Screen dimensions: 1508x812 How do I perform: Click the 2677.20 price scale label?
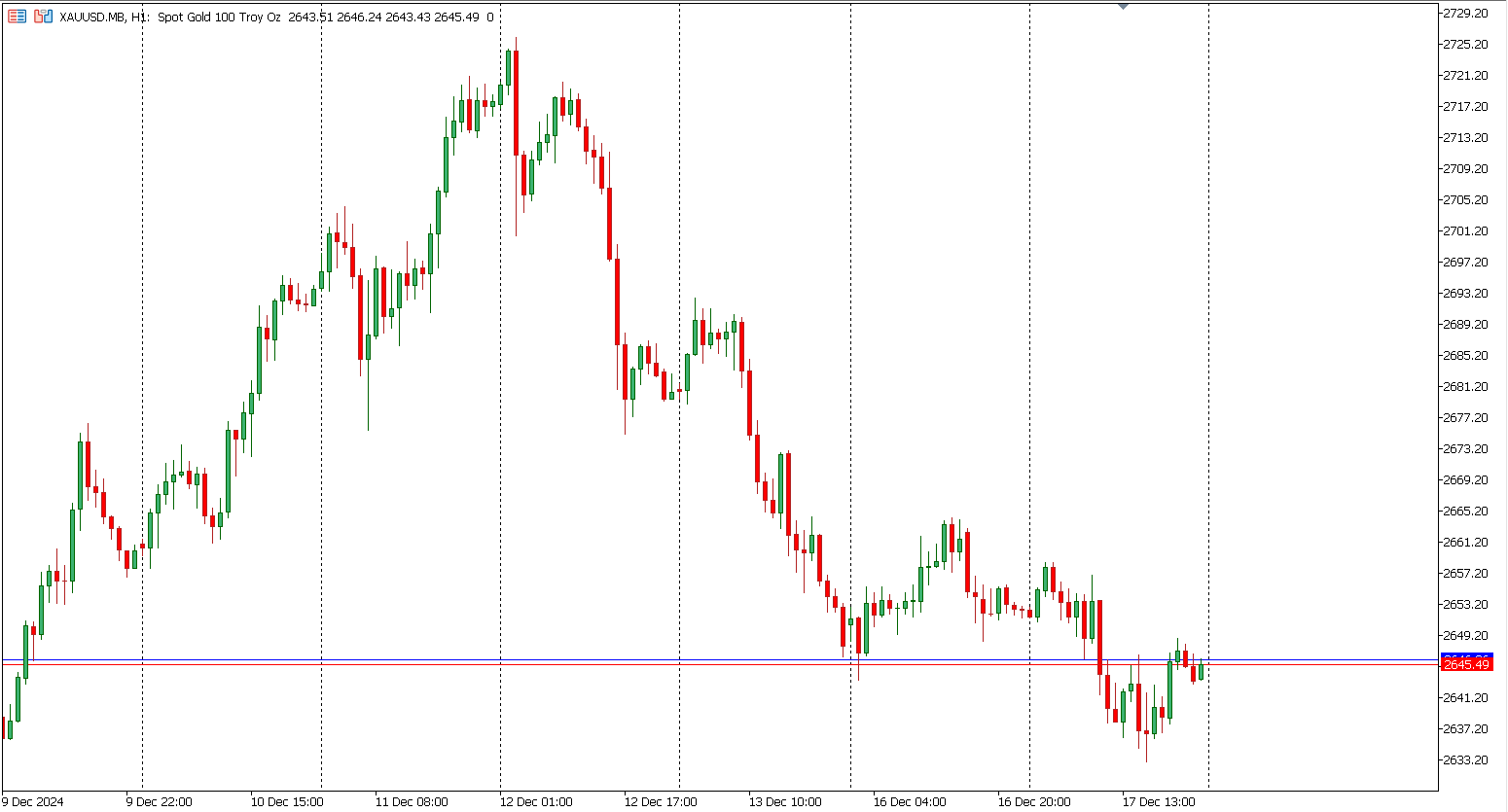(1466, 417)
